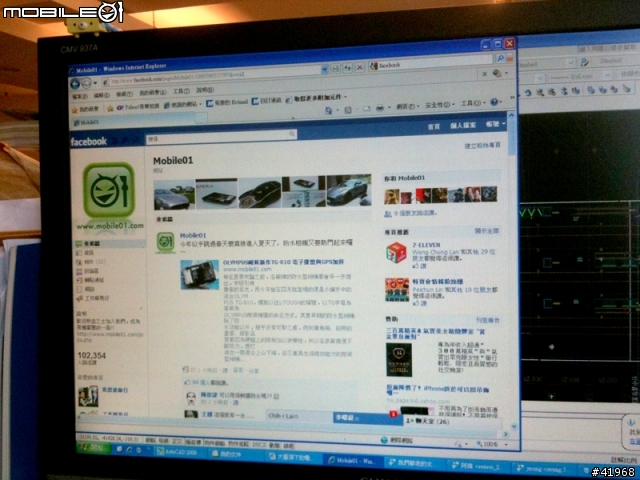Click the green Mobile01 profile logo

coord(109,191)
